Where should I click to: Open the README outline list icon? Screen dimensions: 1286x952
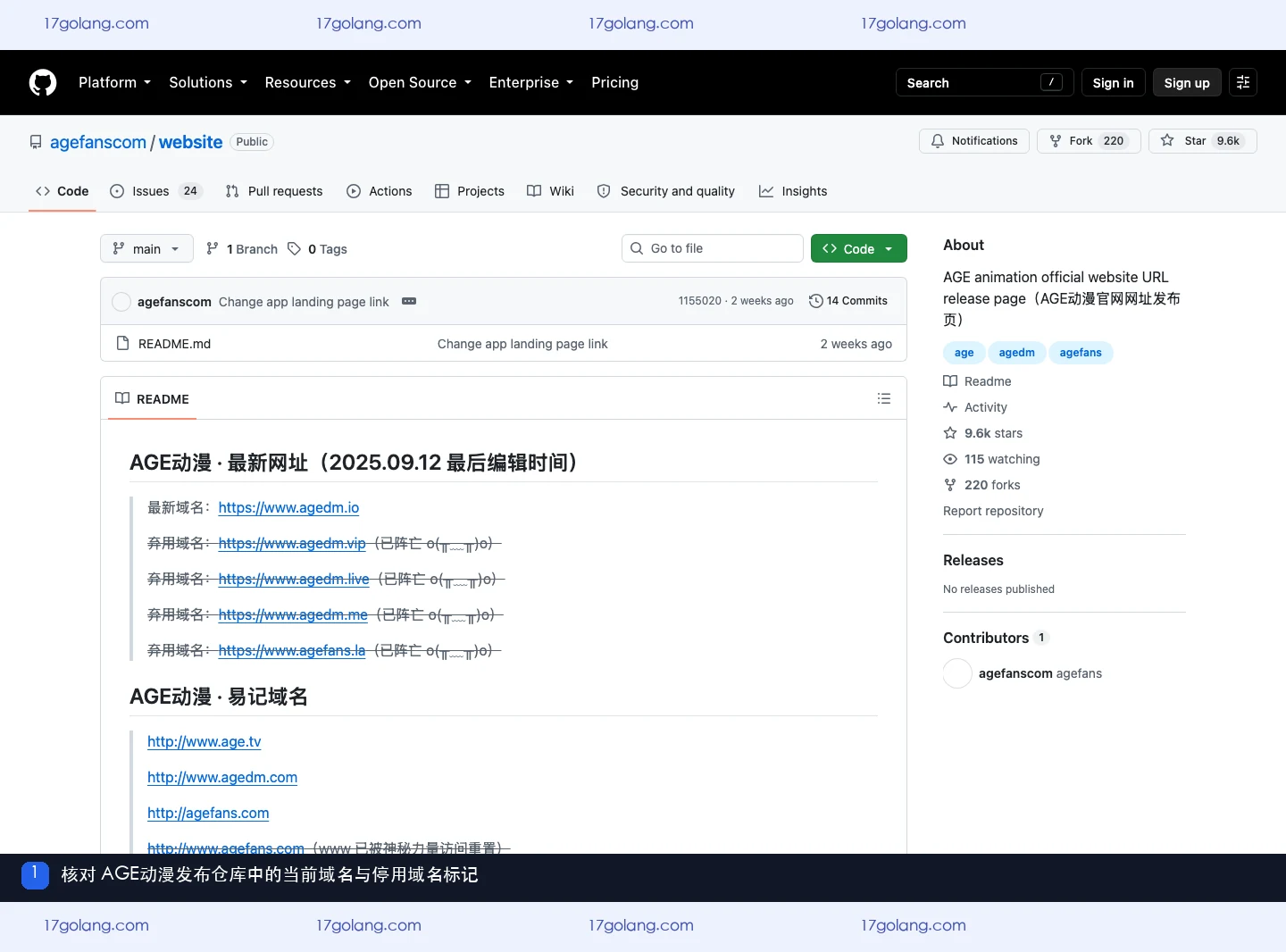coord(884,398)
